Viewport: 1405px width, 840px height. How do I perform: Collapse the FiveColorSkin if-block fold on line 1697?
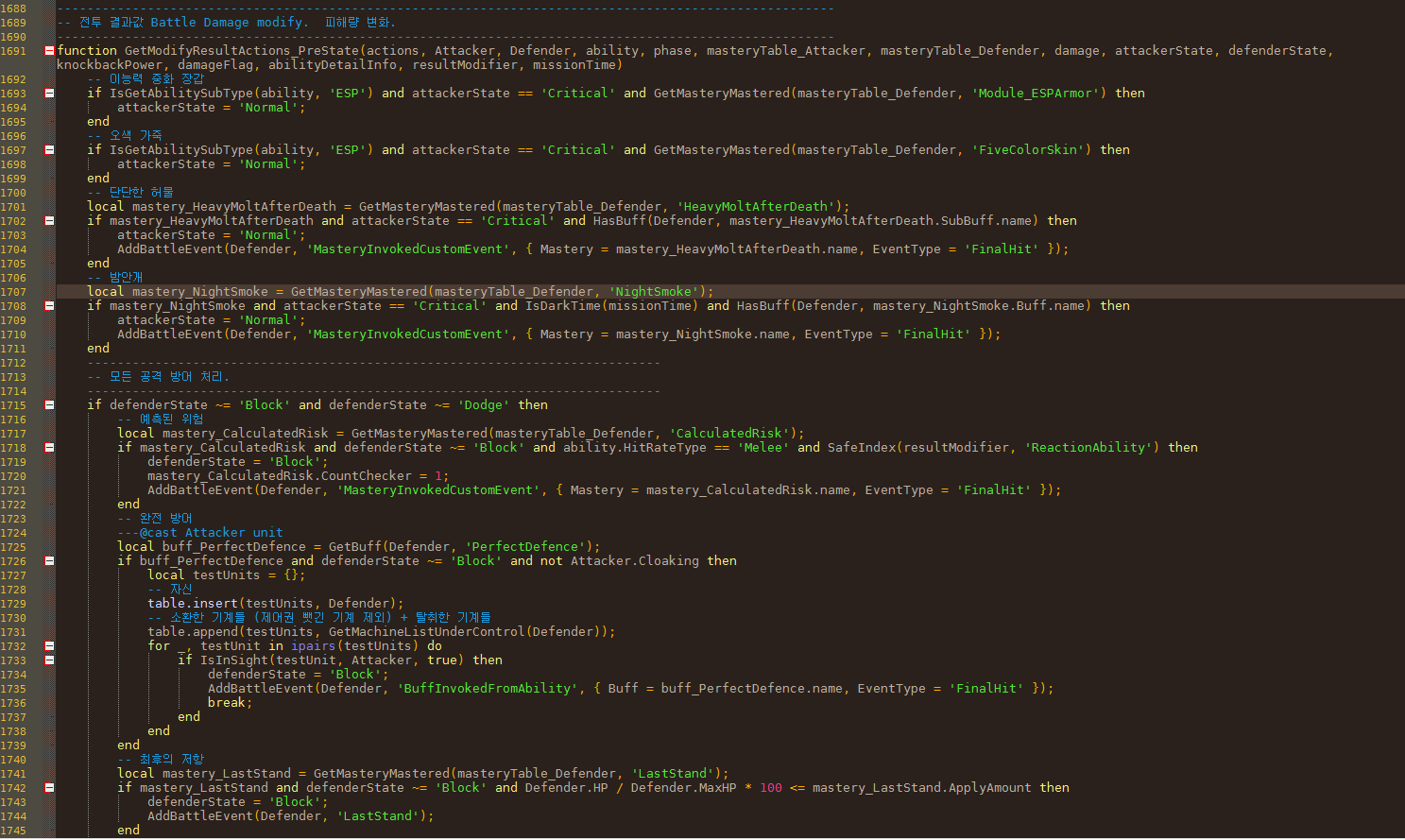[49, 150]
